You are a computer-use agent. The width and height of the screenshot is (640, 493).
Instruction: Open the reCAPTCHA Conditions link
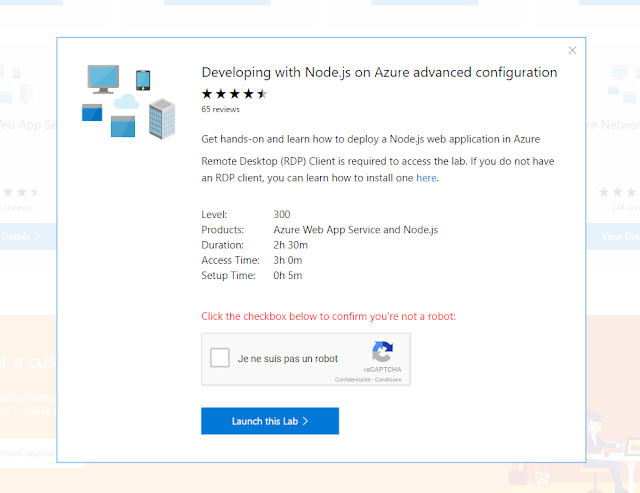(388, 380)
